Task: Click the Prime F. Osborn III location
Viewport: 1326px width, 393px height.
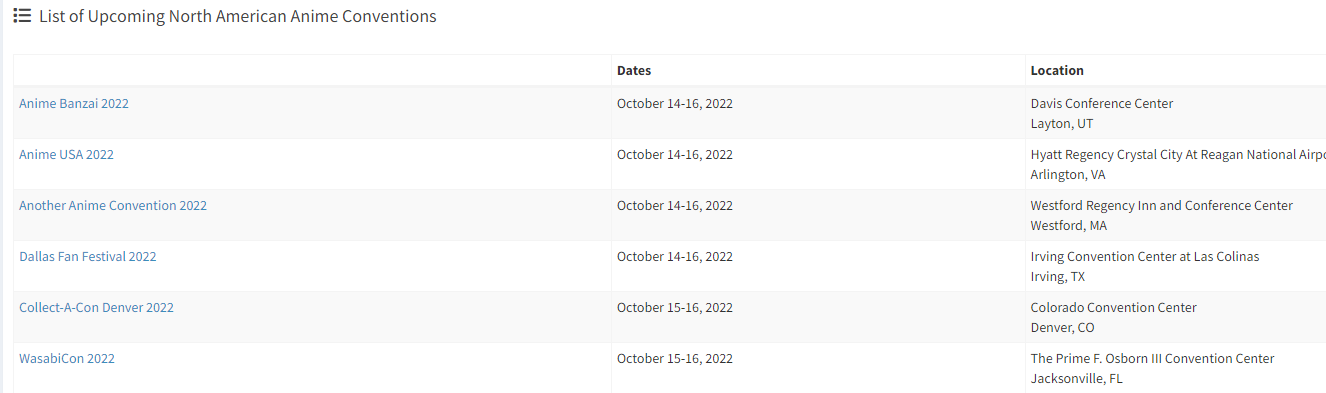Action: pyautogui.click(x=1153, y=359)
